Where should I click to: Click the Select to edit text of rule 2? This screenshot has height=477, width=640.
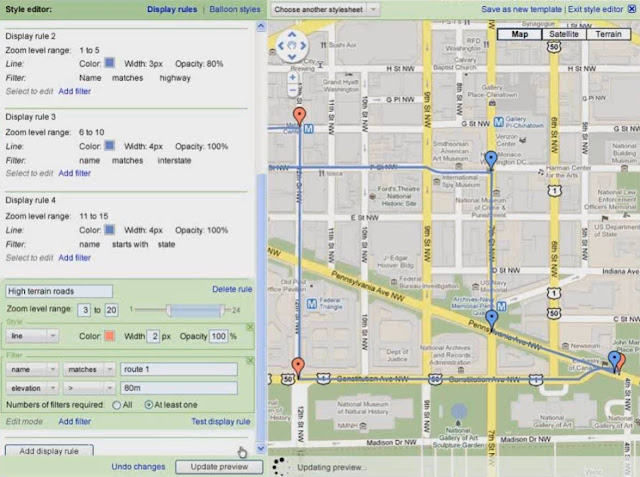tap(29, 91)
